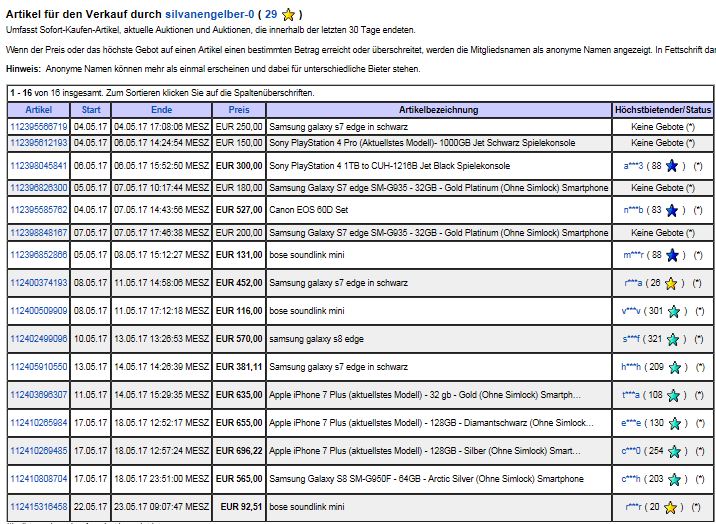Screen dimensions: 716x524
Task: Click the start date 22.05.17
Action: [x=90, y=507]
